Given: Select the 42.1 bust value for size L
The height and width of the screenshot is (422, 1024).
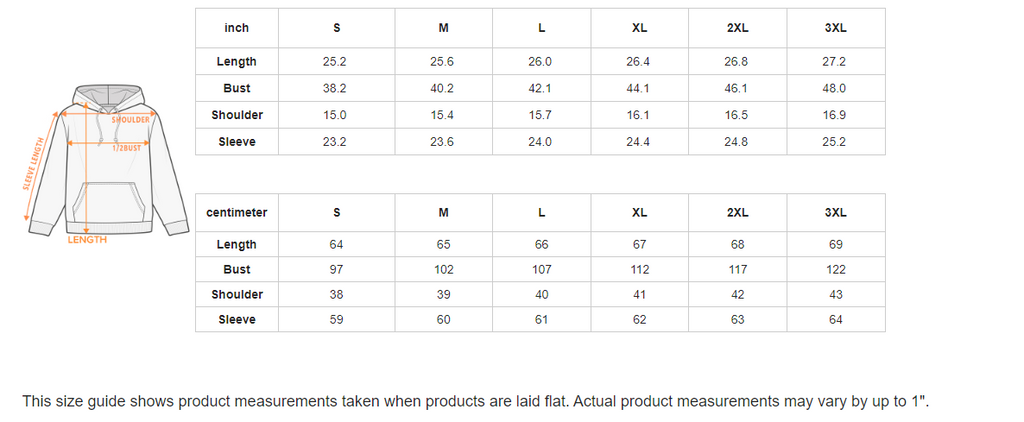Looking at the screenshot, I should [x=540, y=88].
